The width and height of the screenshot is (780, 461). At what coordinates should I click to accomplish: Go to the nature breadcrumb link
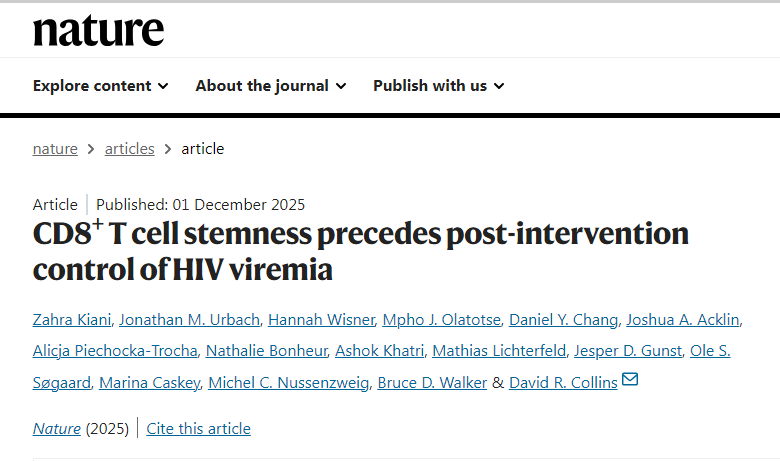pos(55,149)
